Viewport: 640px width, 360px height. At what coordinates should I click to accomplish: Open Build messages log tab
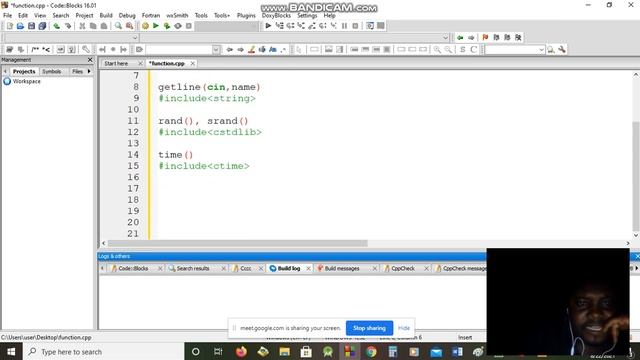coord(342,268)
